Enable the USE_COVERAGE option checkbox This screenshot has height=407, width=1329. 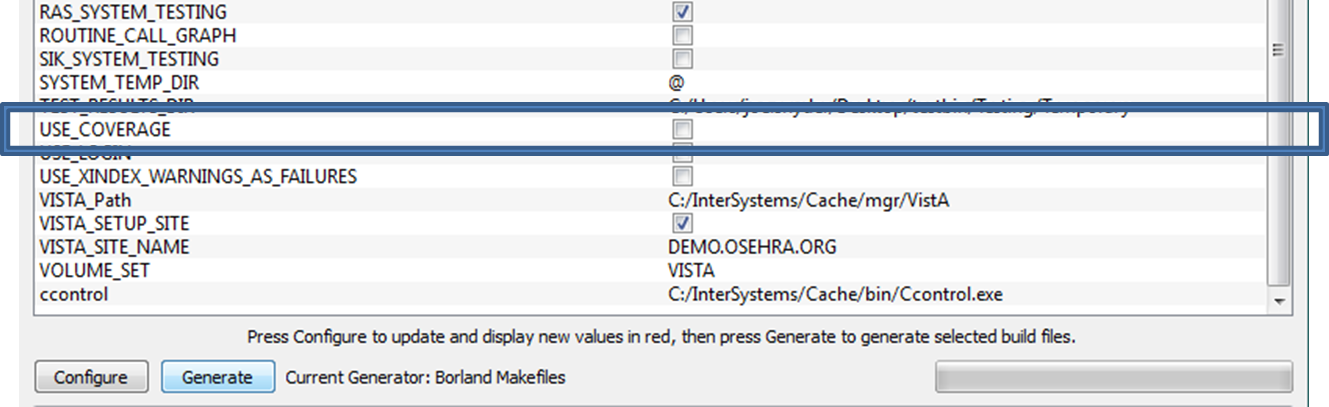coord(682,130)
